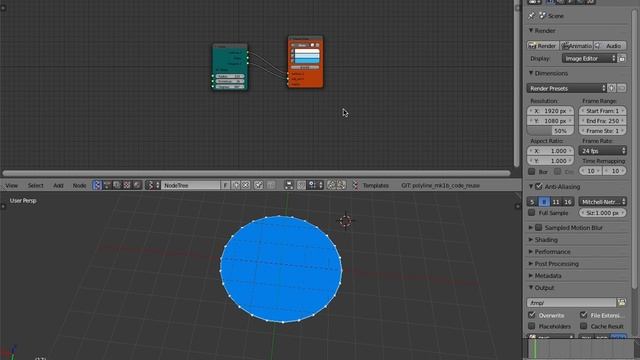Open the Mitchell-Netravali filter dropdown
Image resolution: width=640 pixels, height=360 pixels.
(x=602, y=202)
